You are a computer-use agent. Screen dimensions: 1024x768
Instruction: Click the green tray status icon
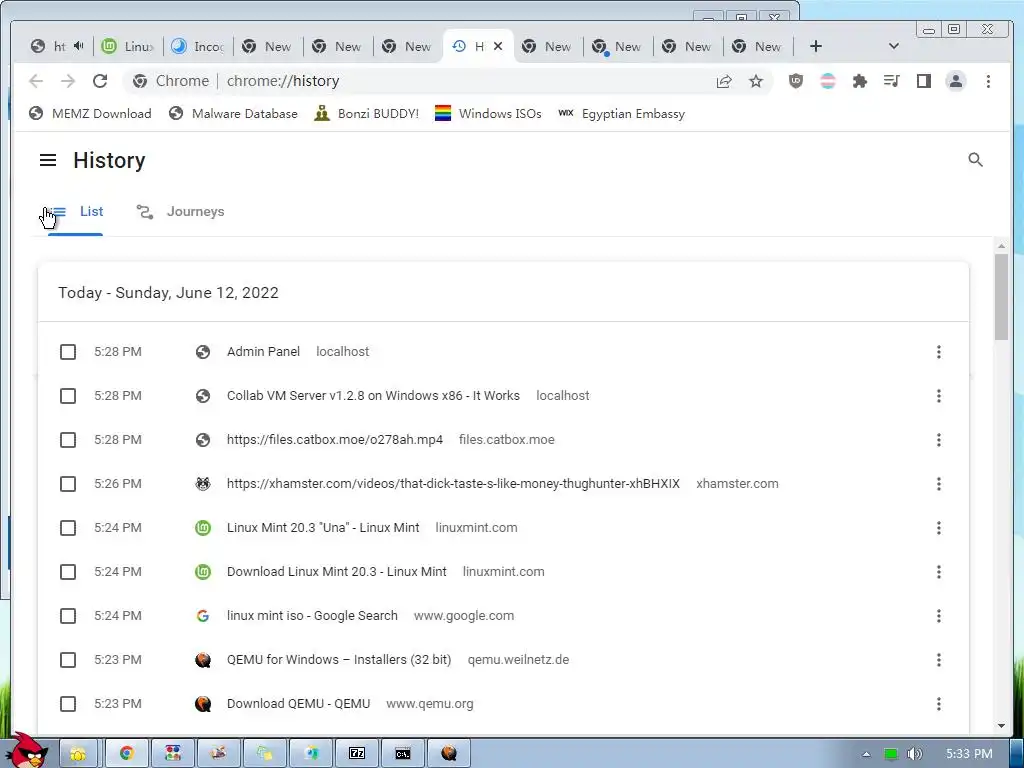click(x=890, y=754)
